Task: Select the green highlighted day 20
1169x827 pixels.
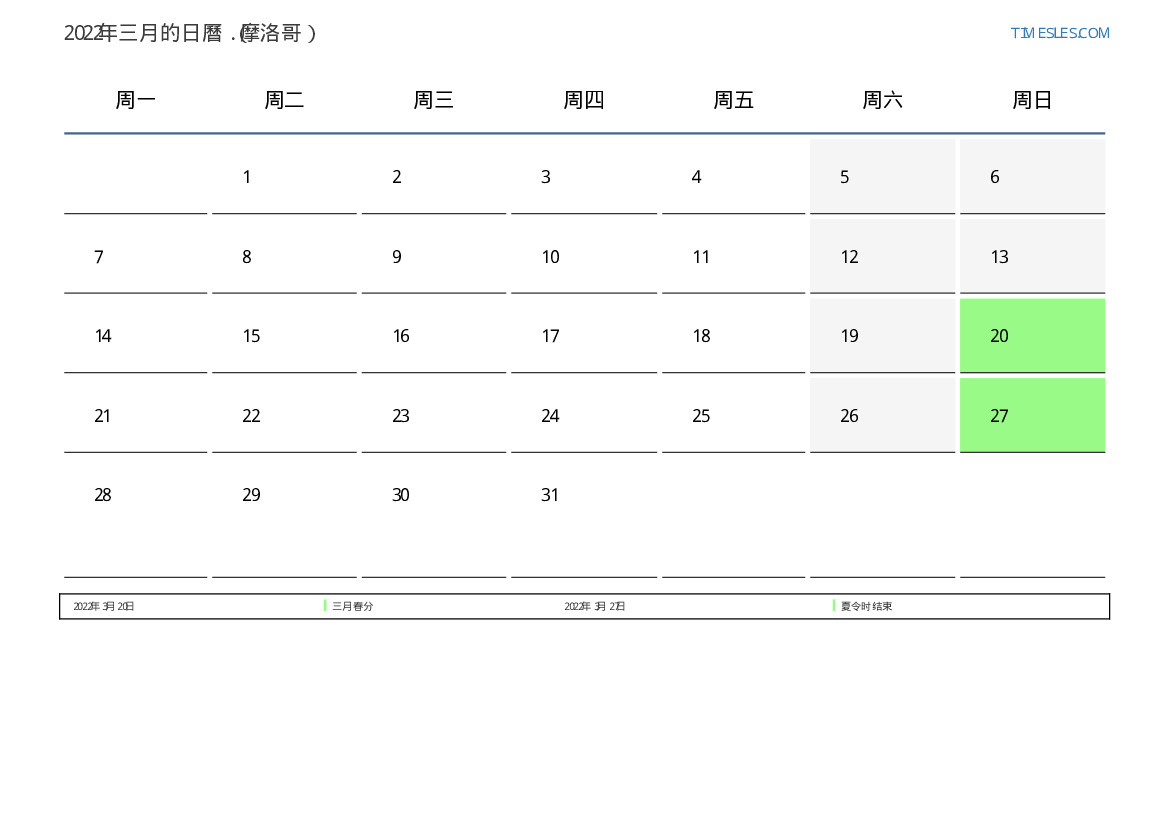Action: point(1032,336)
